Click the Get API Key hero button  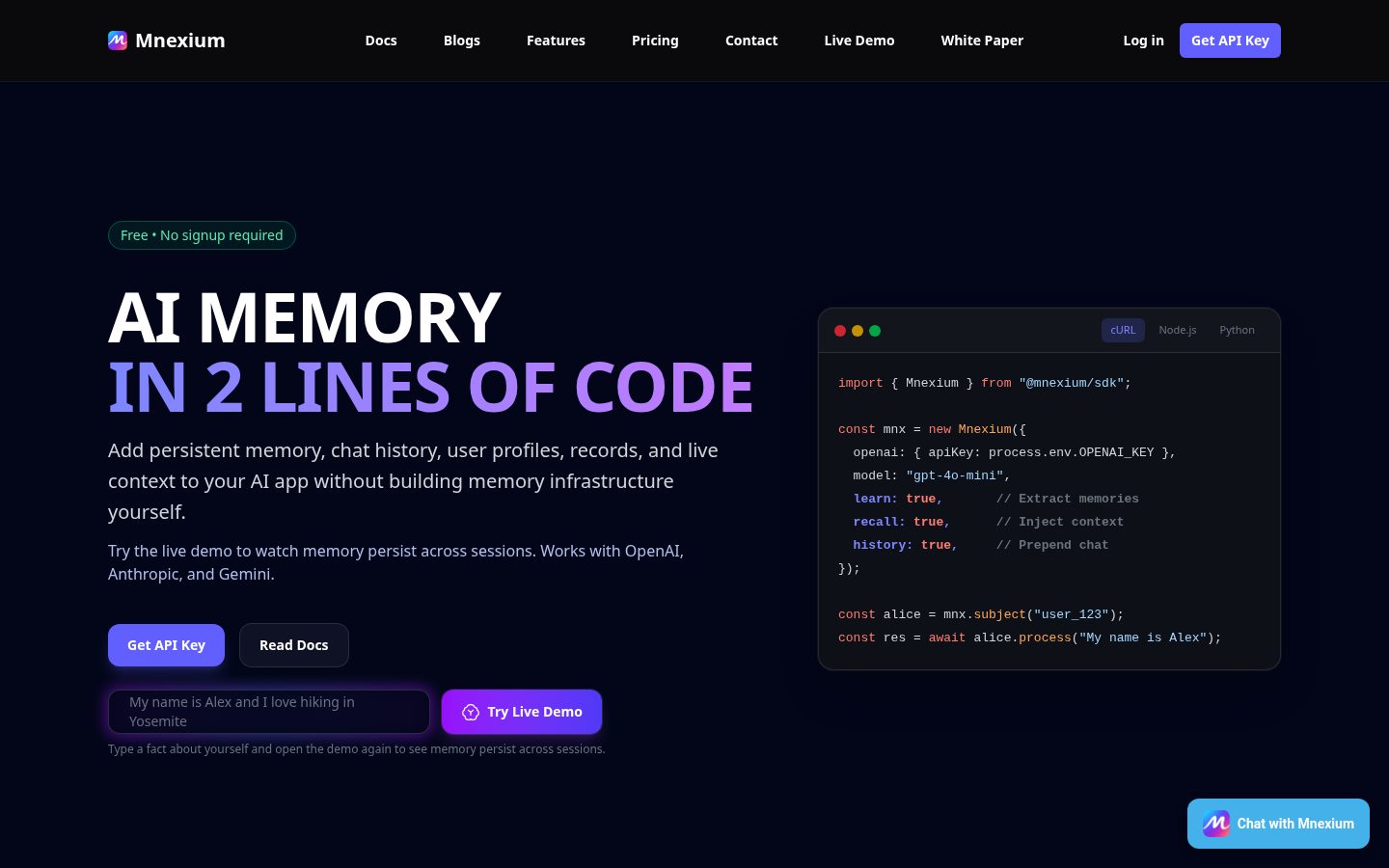[x=166, y=645]
